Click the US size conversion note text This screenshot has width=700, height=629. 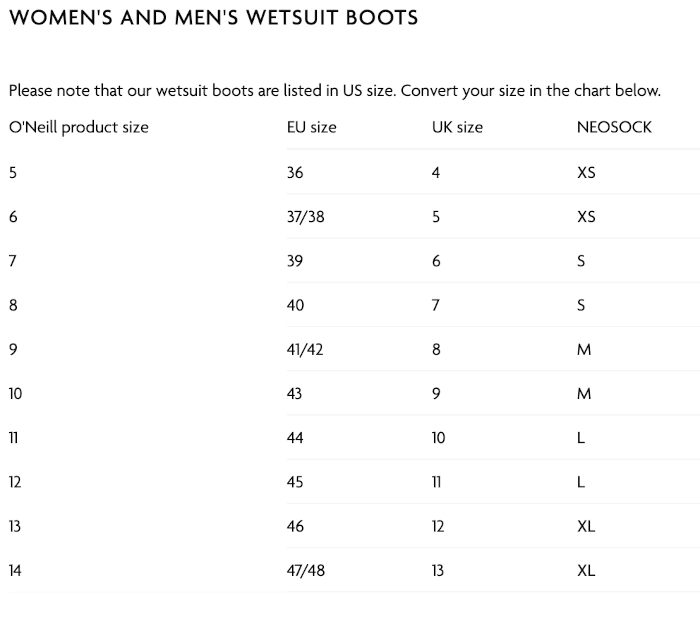[334, 90]
